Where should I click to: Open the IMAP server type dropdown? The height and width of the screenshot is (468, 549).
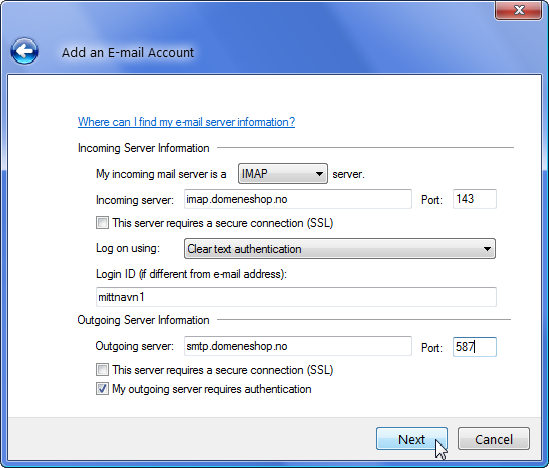point(283,173)
